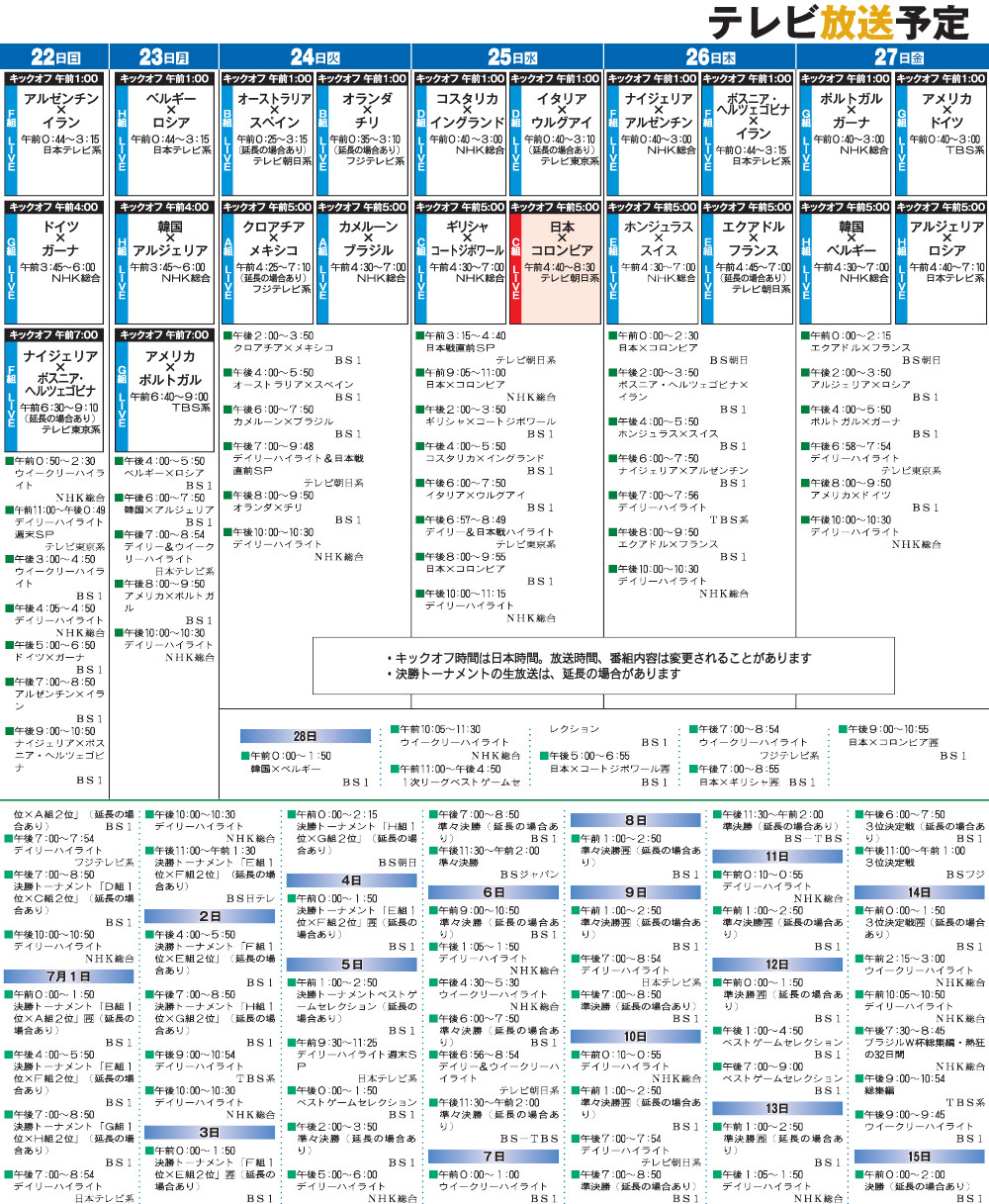Screen dimensions: 989x1204
Task: Open the ナイジェリア×アルゼンチン match card
Action: pyautogui.click(x=652, y=134)
